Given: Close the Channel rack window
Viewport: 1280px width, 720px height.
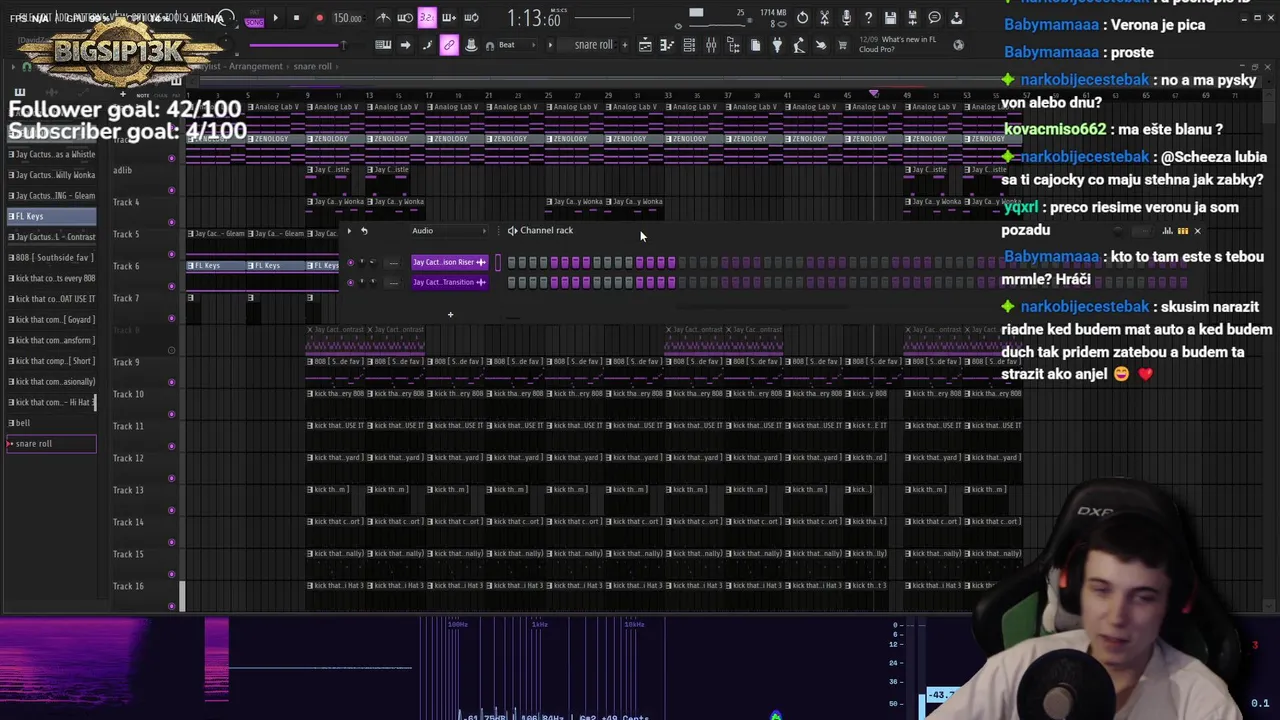Looking at the screenshot, I should coord(1197,231).
